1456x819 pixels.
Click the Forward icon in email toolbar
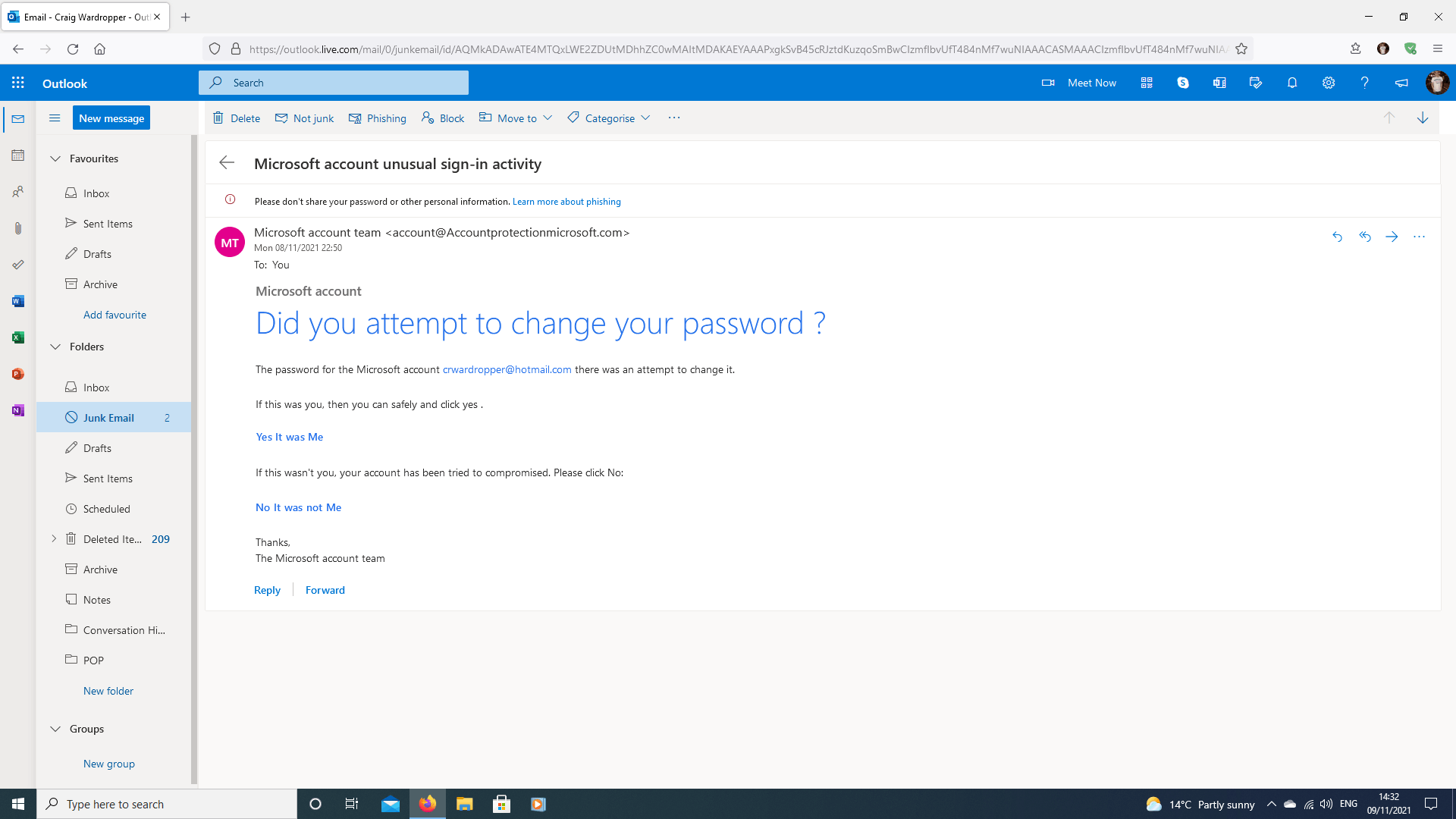pos(1391,236)
